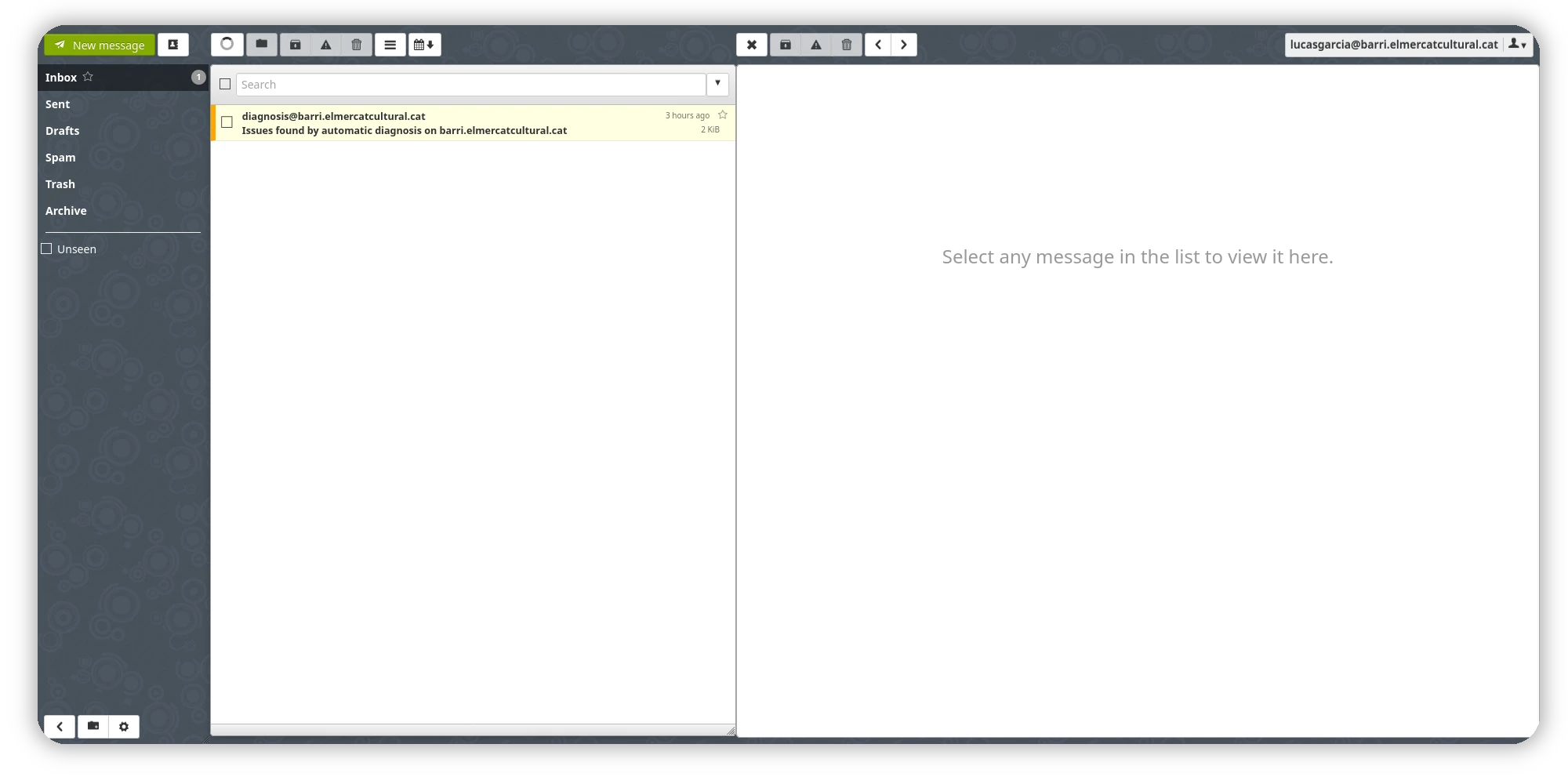Screen dimensions: 1568x784
Task: Open the sort by date dropdown
Action: click(x=424, y=45)
